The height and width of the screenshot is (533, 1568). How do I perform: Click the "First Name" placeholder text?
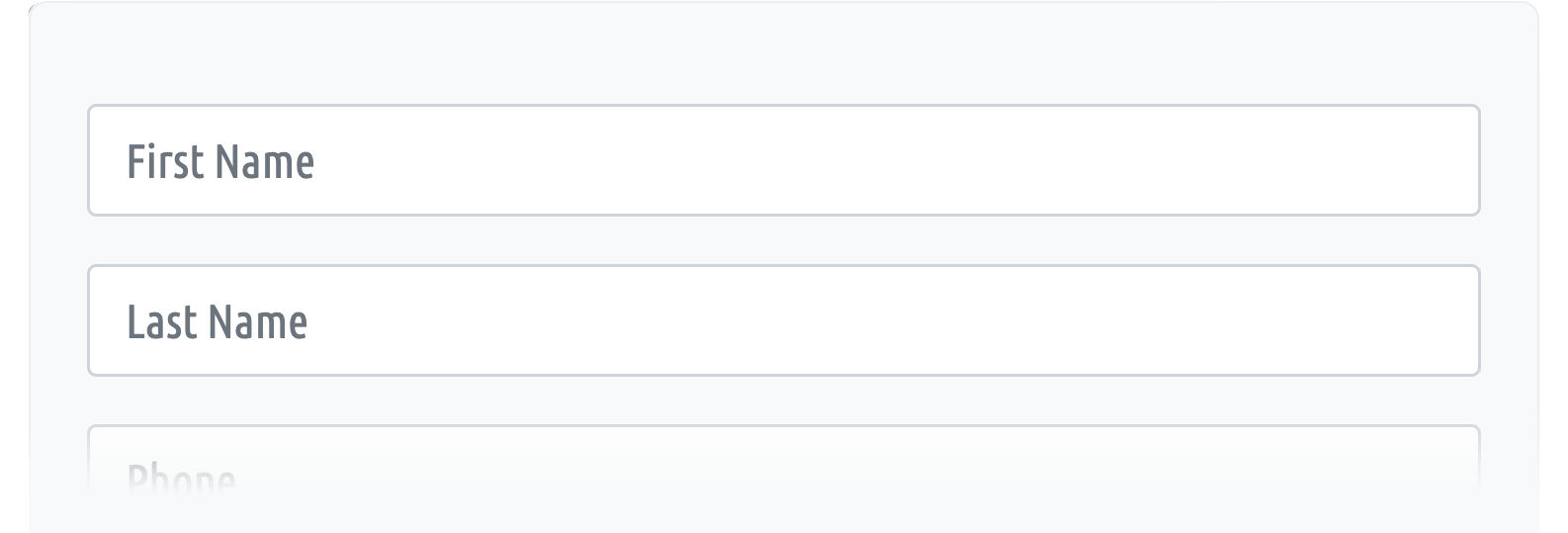[x=220, y=162]
